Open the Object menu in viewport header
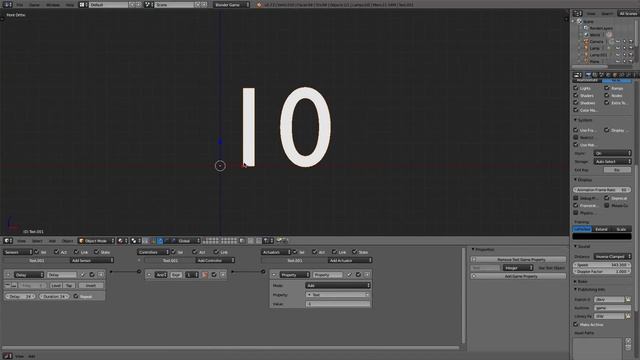This screenshot has height=360, width=640. [67, 241]
